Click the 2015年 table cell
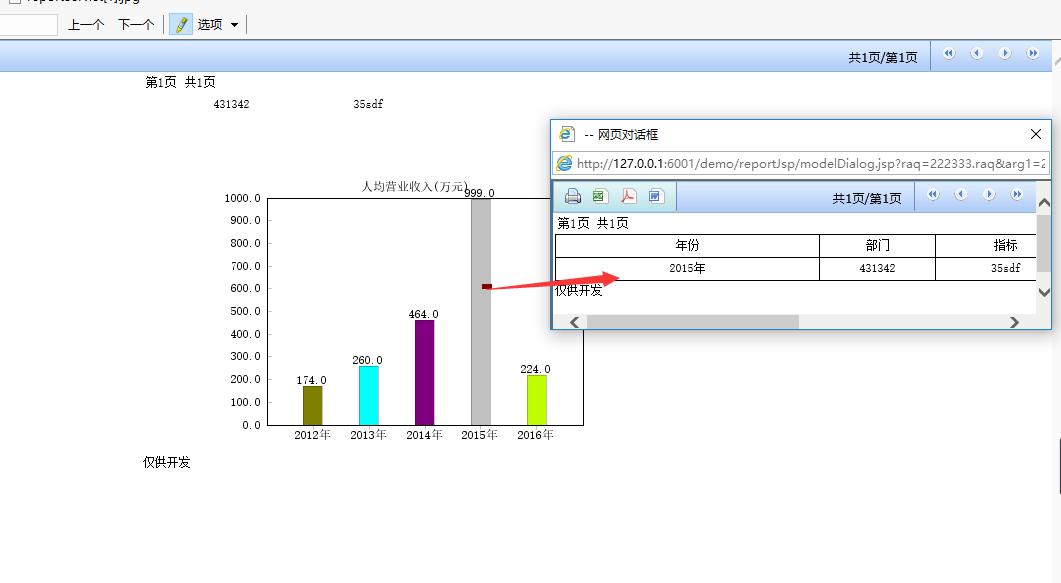The width and height of the screenshot is (1061, 583). coord(687,269)
